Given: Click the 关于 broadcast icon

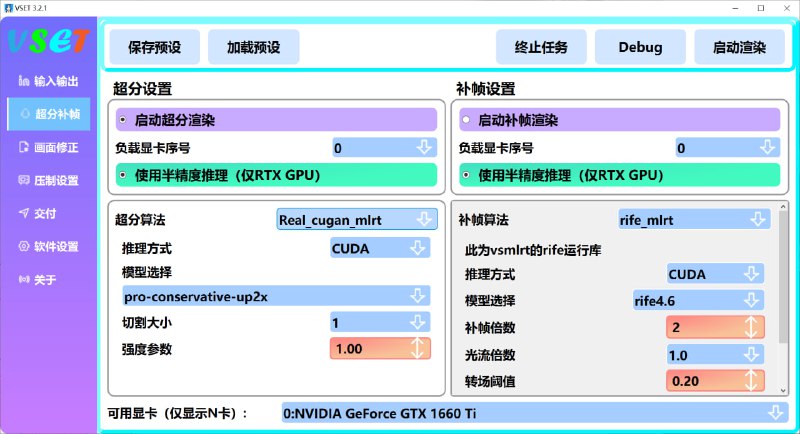Looking at the screenshot, I should 23,279.
